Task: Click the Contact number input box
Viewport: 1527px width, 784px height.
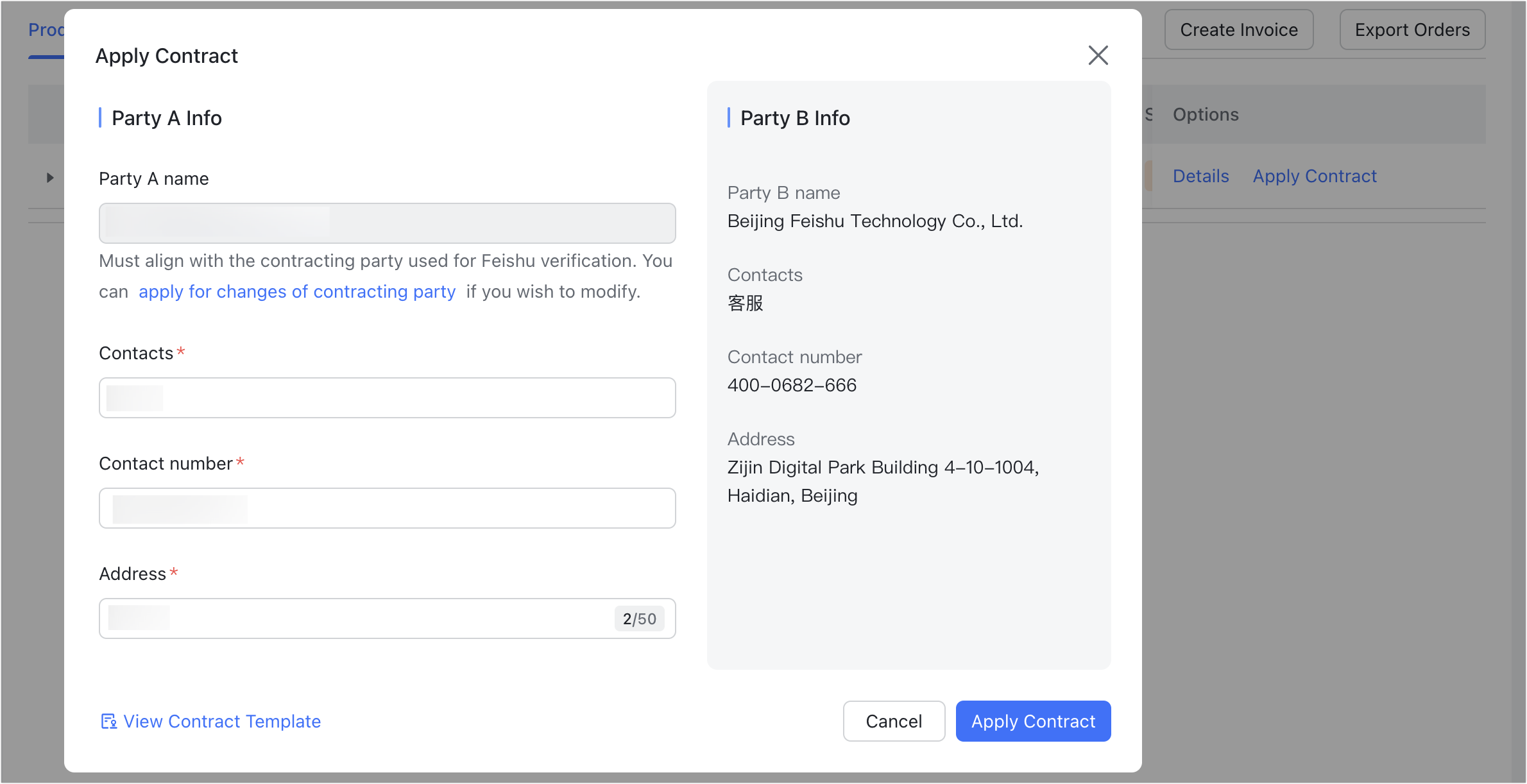Action: tap(387, 508)
